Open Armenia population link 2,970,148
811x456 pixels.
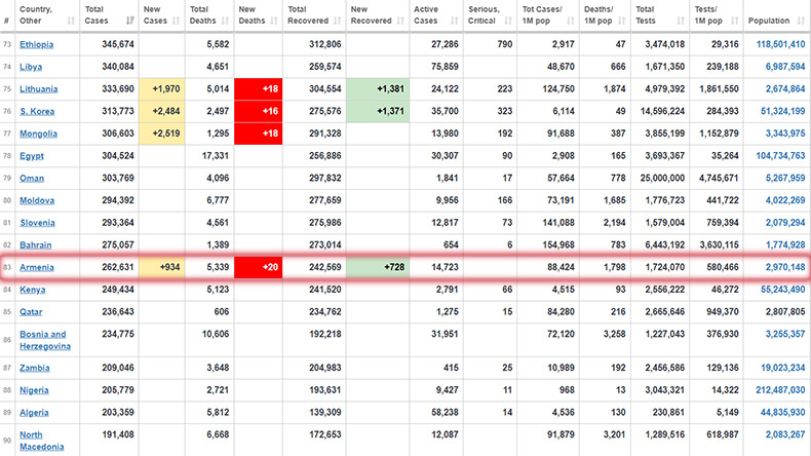click(x=785, y=267)
